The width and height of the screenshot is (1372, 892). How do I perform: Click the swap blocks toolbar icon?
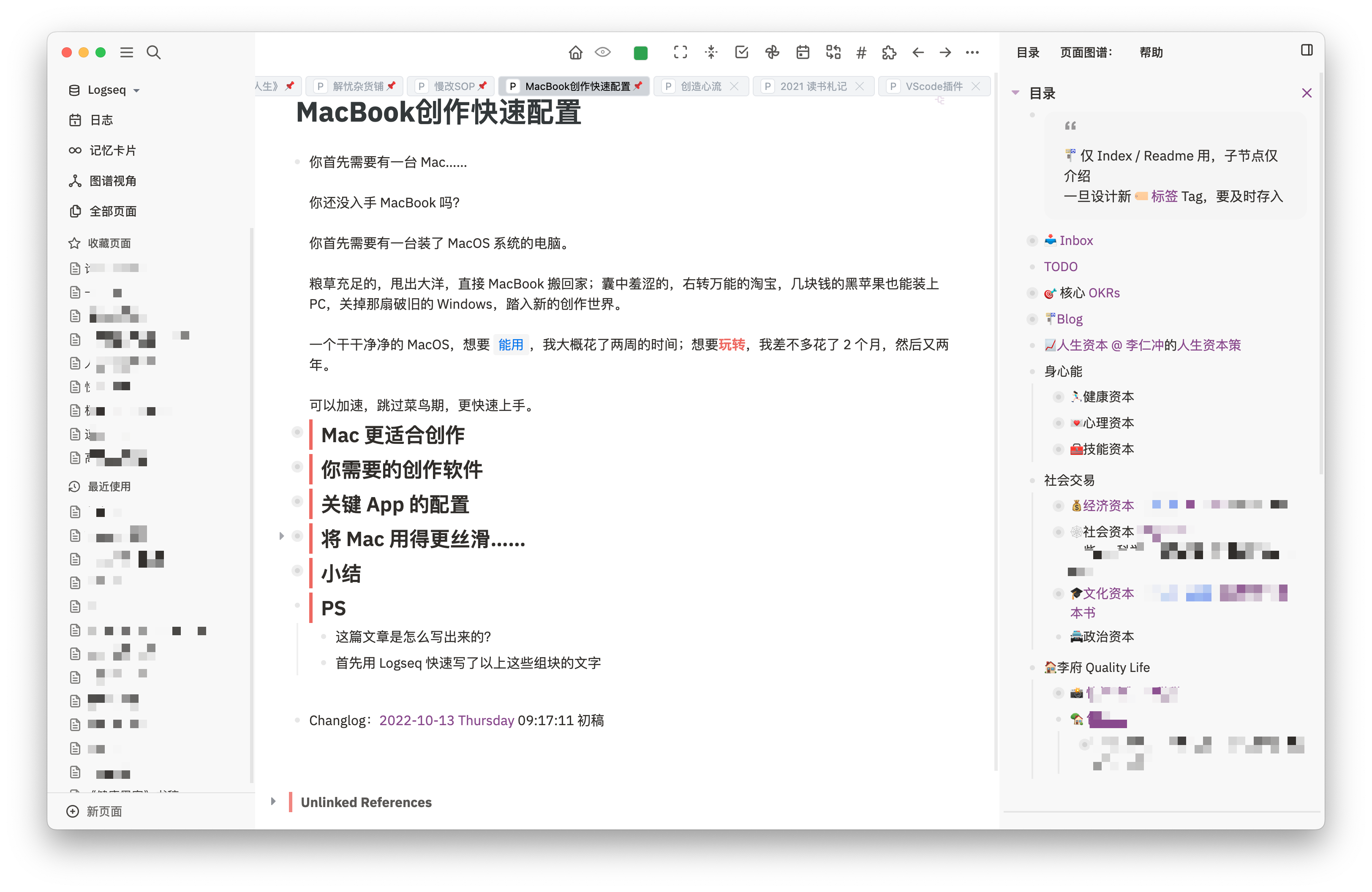[x=833, y=52]
